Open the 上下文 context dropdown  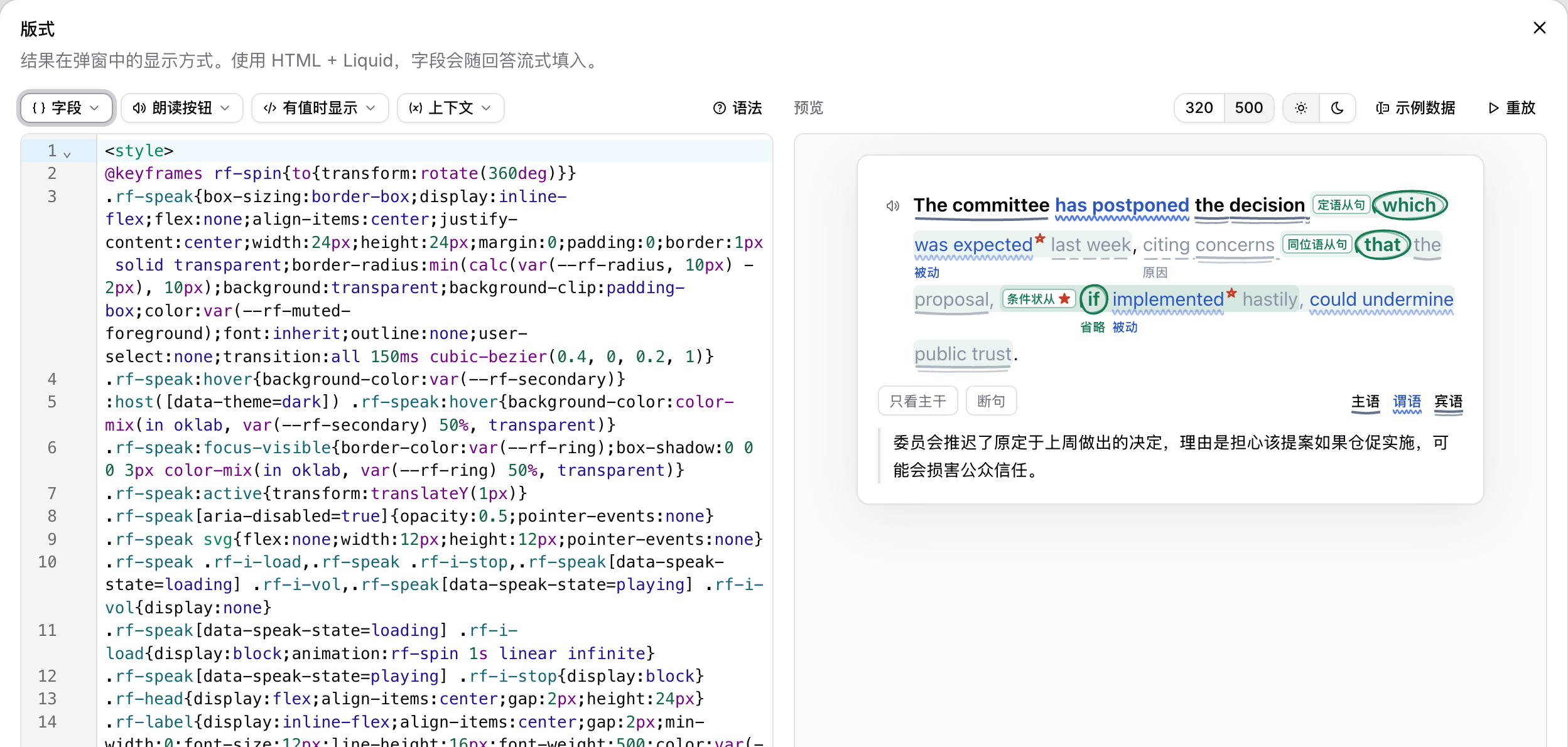(450, 108)
